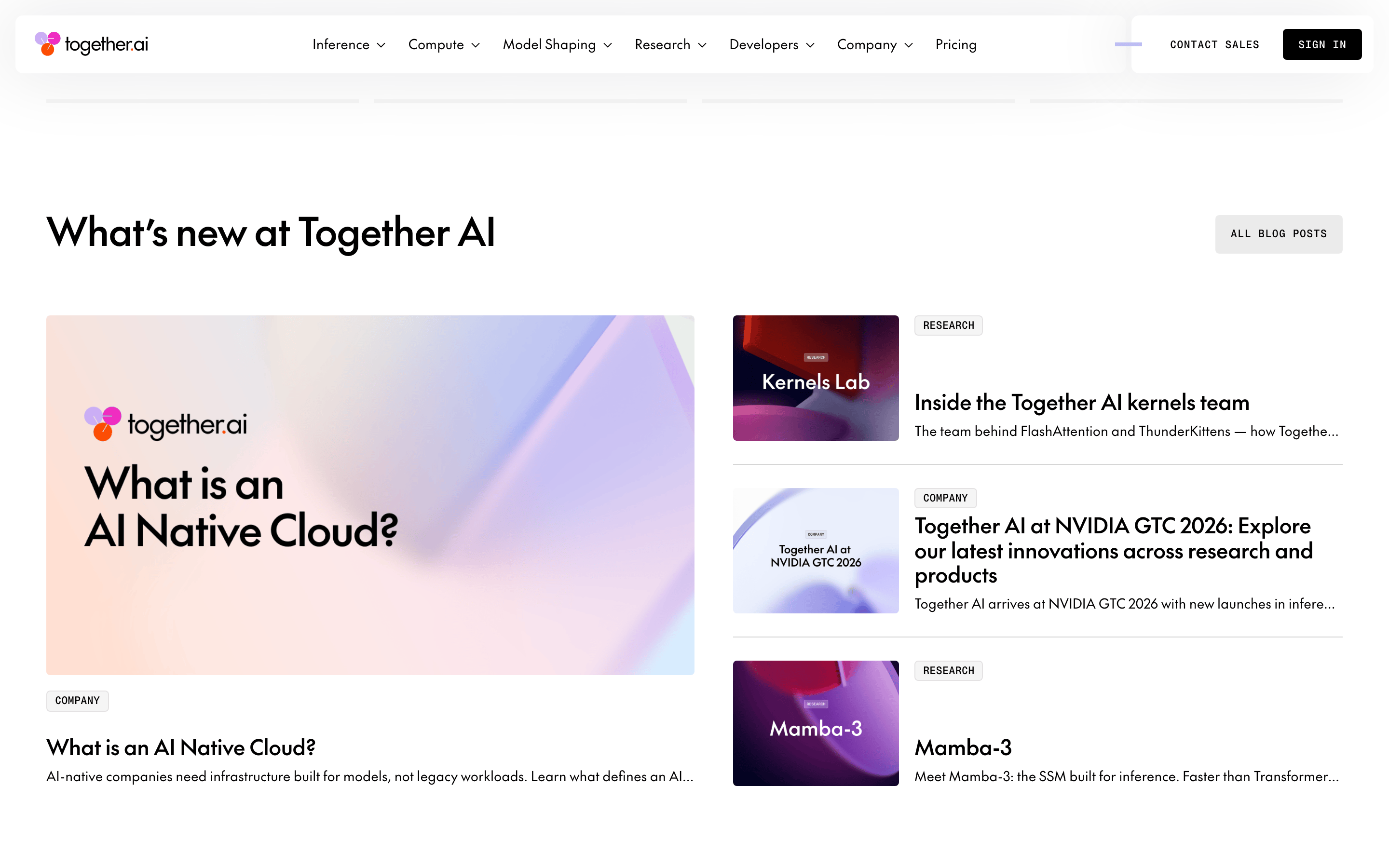
Task: Go to the Pricing page
Action: tap(955, 44)
